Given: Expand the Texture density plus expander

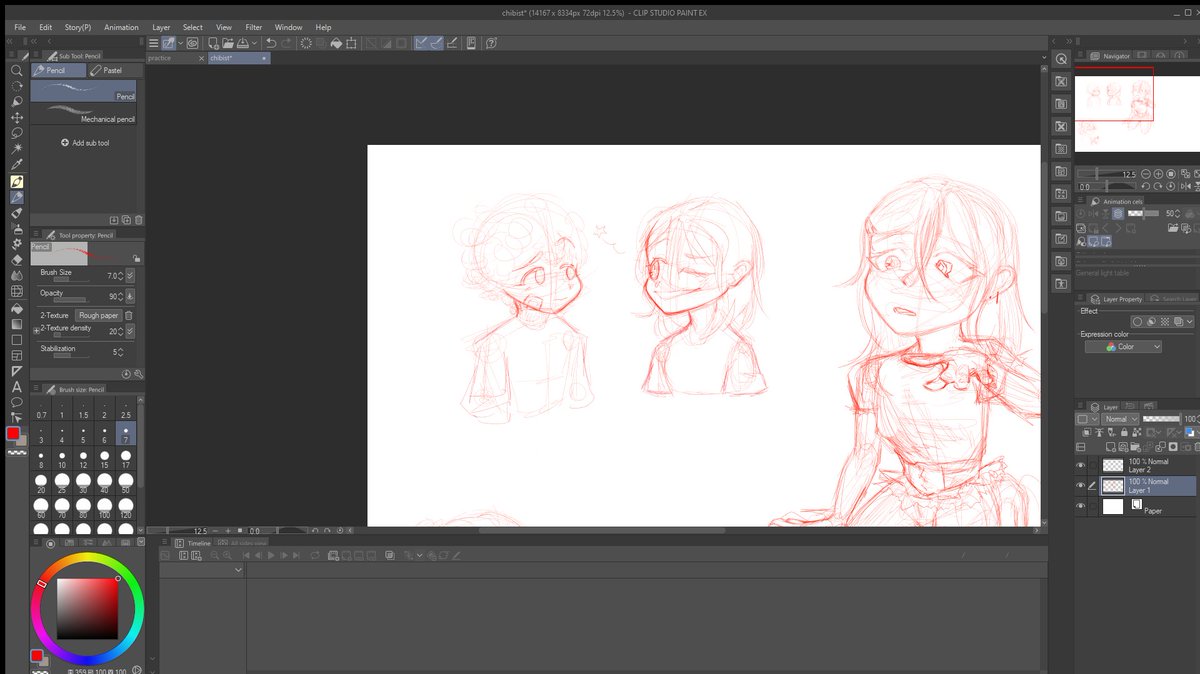Looking at the screenshot, I should coord(36,330).
